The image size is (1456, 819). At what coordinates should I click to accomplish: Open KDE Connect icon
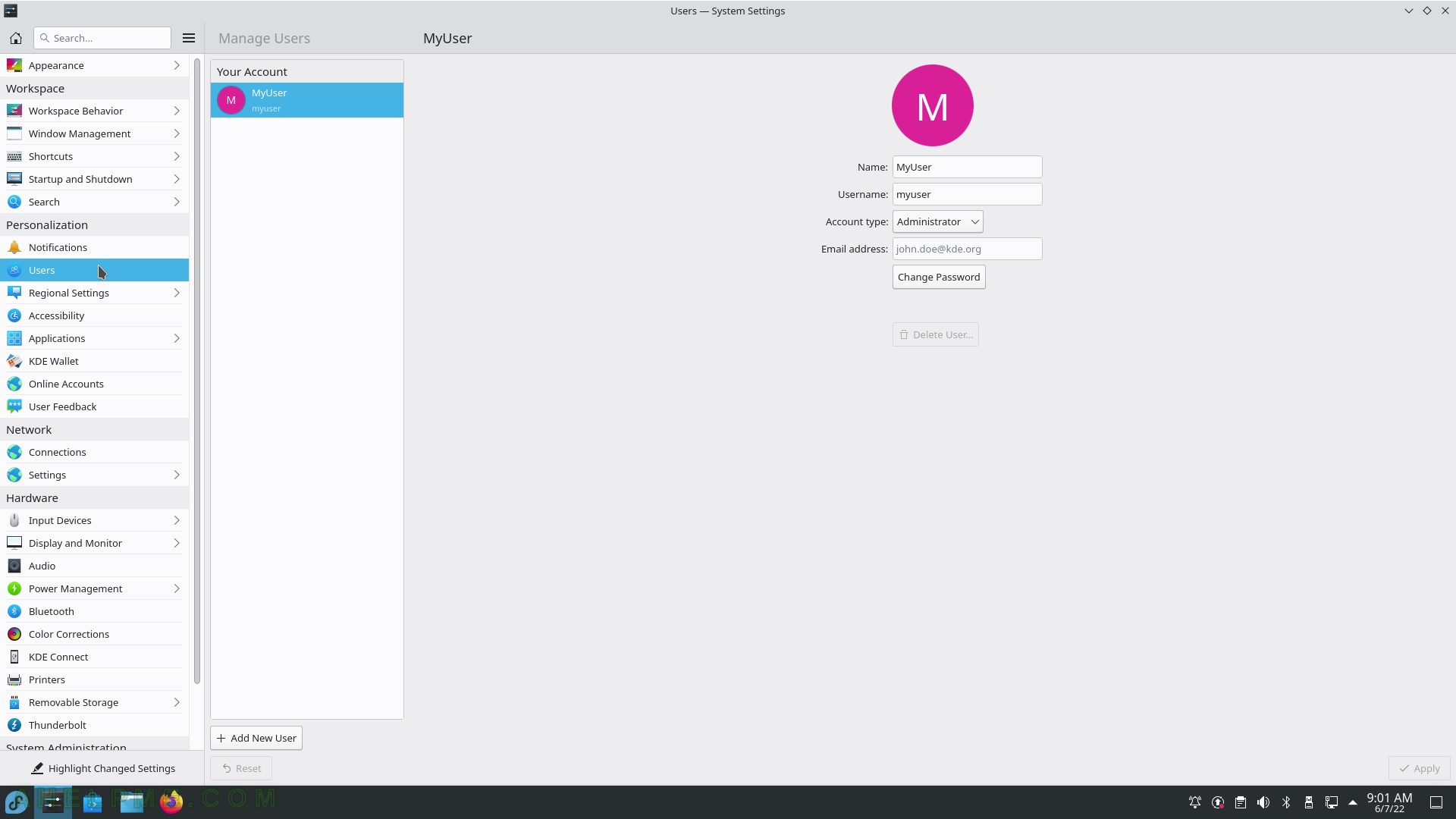point(14,657)
